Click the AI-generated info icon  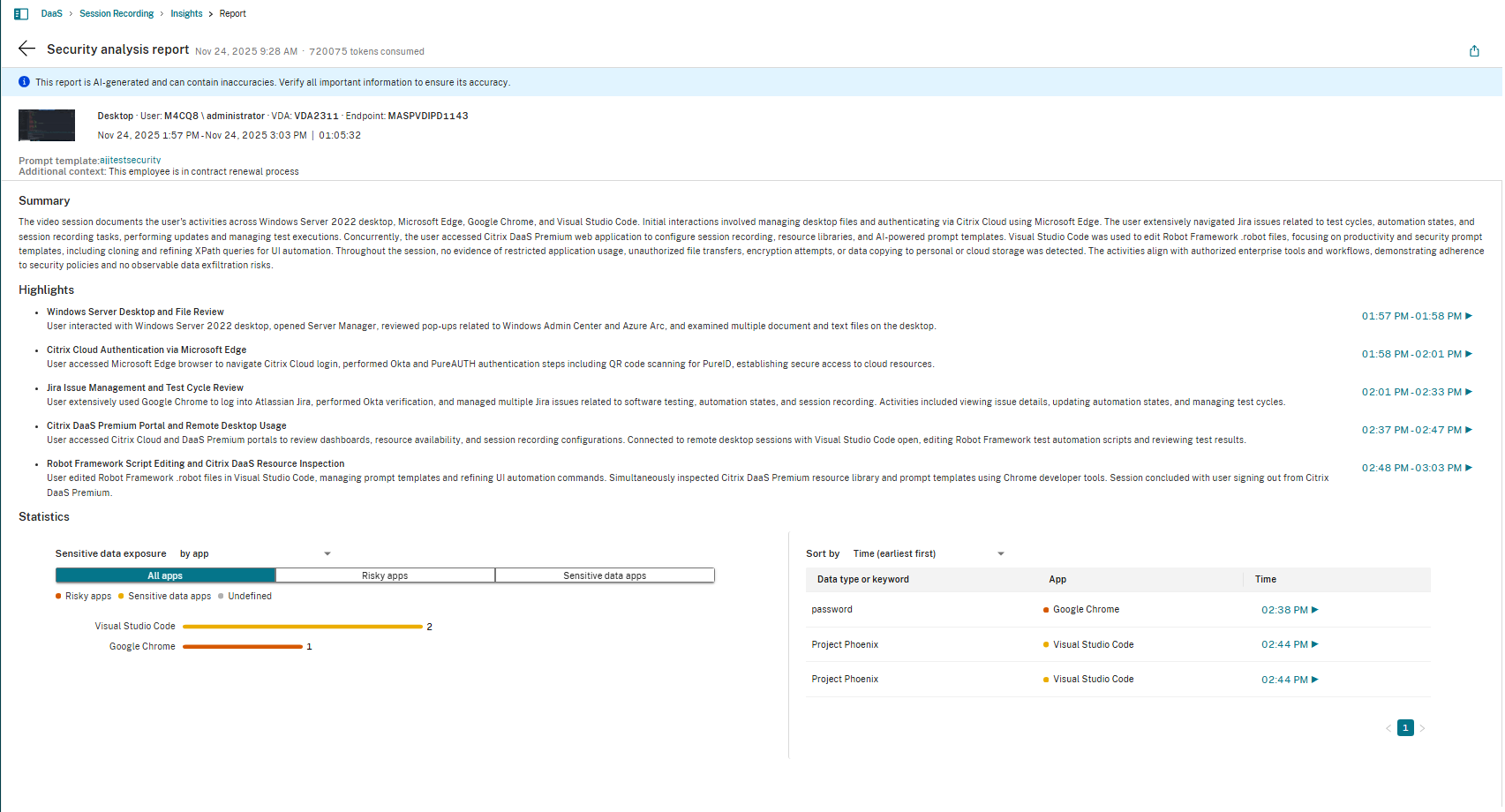[24, 82]
